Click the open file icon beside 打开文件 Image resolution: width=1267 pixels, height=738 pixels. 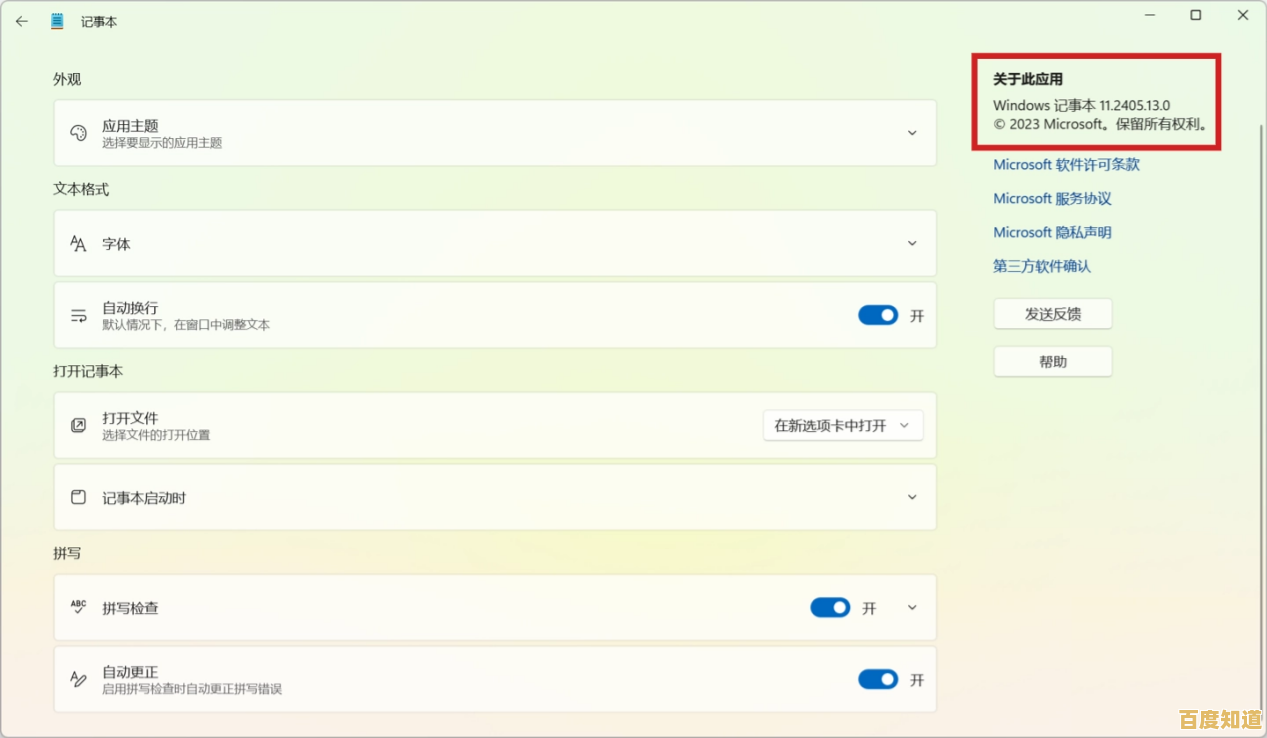pyautogui.click(x=79, y=426)
